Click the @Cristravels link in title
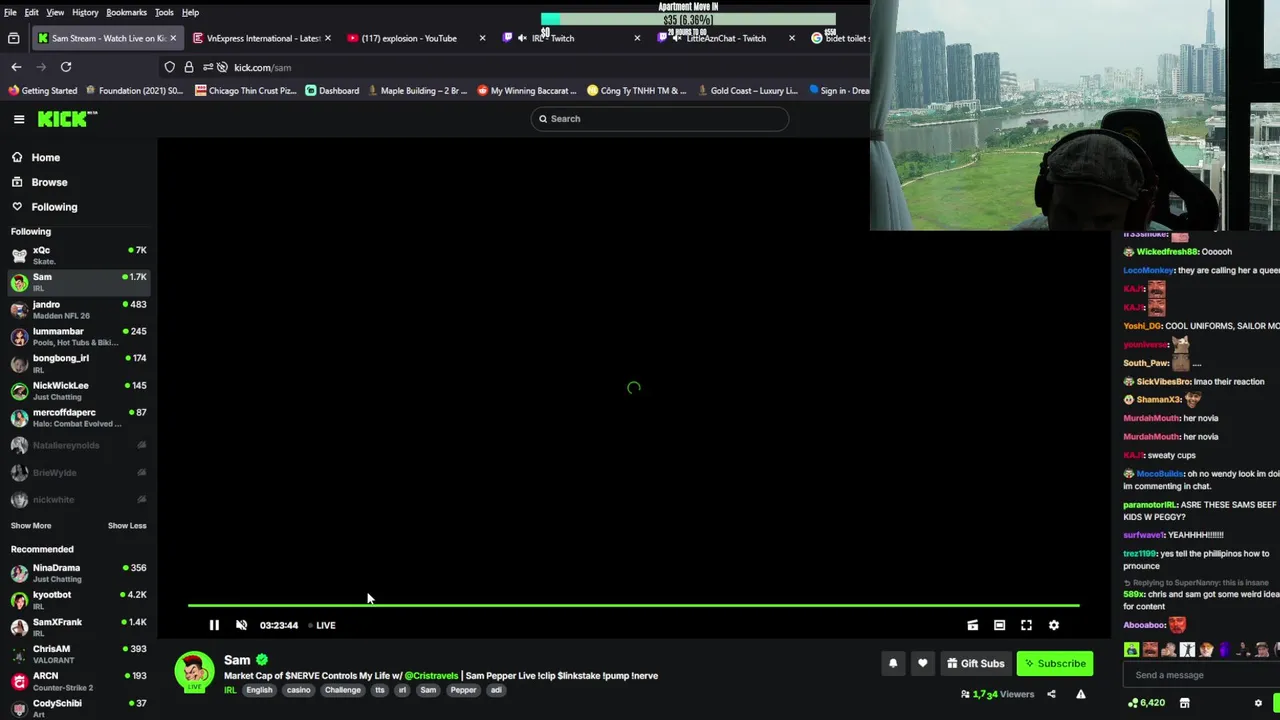Viewport: 1280px width, 720px height. point(431,676)
